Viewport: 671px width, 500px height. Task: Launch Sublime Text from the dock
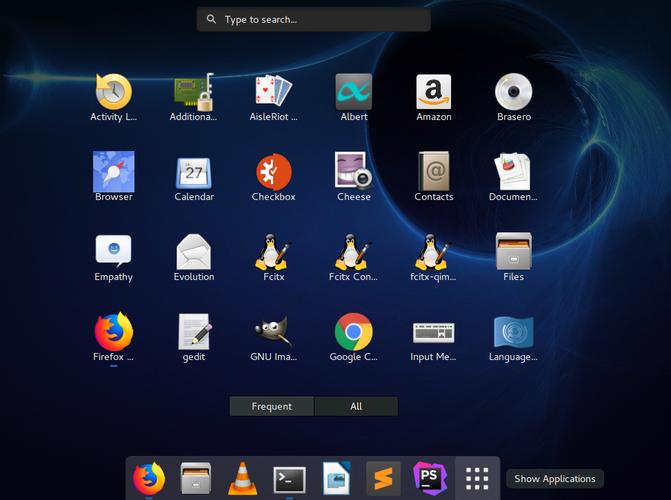click(x=383, y=478)
